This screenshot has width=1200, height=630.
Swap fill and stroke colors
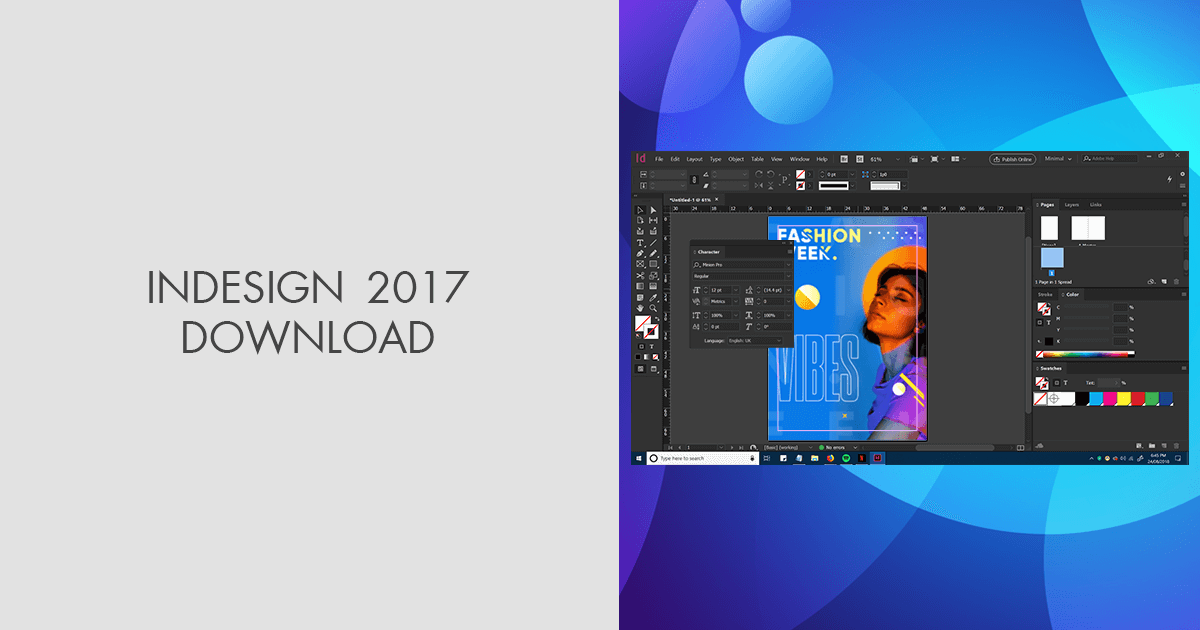pos(656,317)
